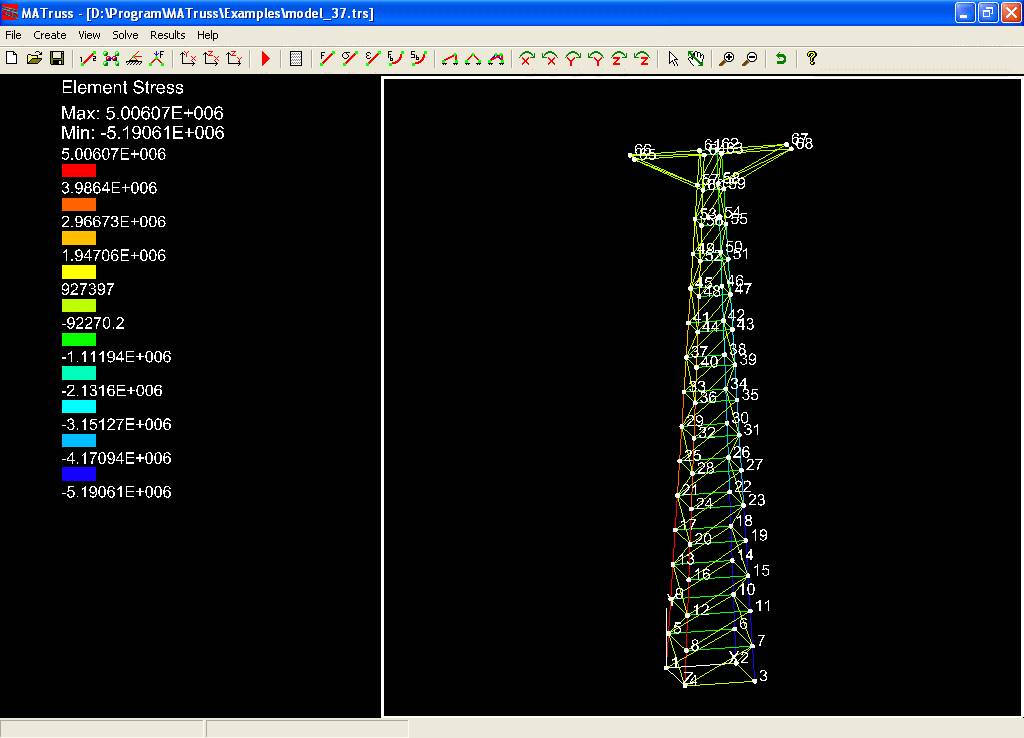The height and width of the screenshot is (738, 1024).
Task: Open help via the yellow question mark
Action: 811,59
